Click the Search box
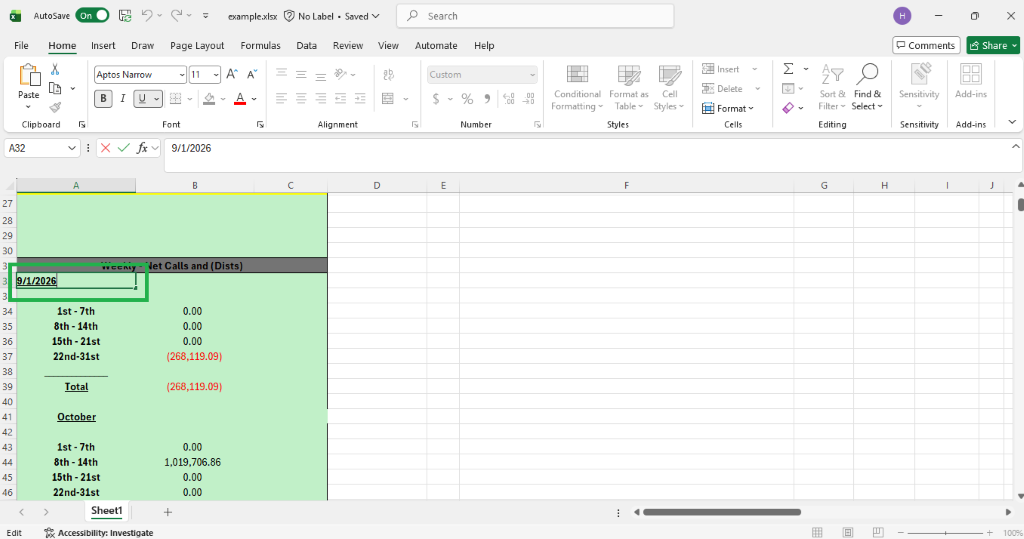 tap(535, 16)
